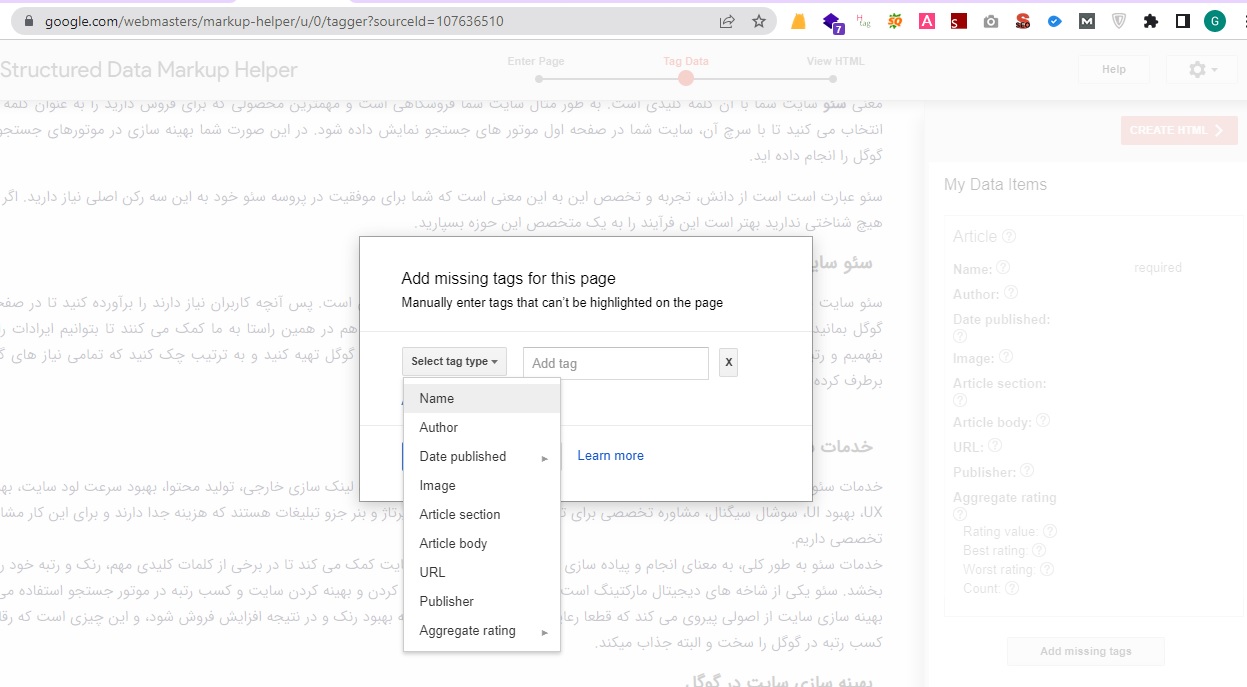Click the Date published label in sidebar
This screenshot has height=687, width=1247.
point(1001,319)
